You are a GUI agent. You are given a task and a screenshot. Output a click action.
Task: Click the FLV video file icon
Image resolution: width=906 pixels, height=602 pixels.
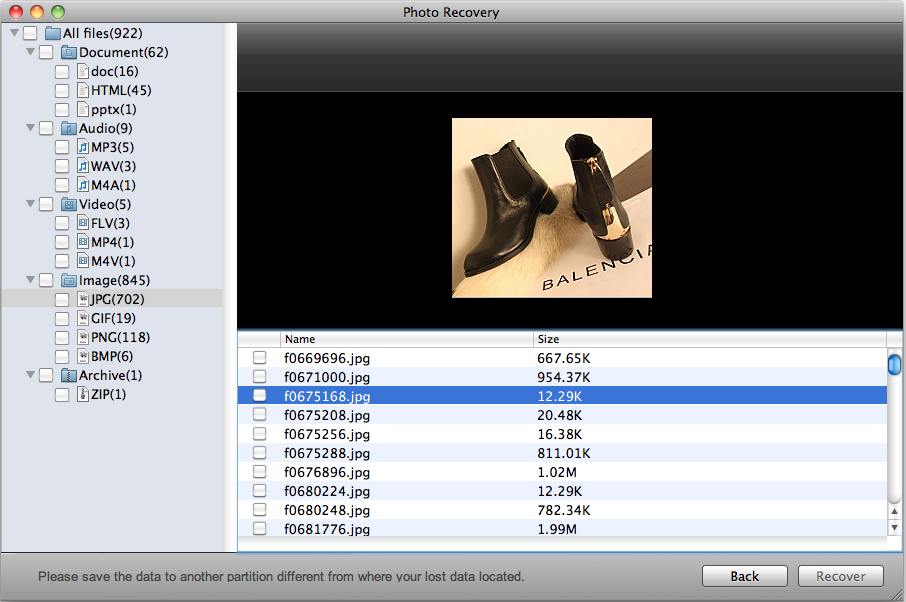coord(83,224)
